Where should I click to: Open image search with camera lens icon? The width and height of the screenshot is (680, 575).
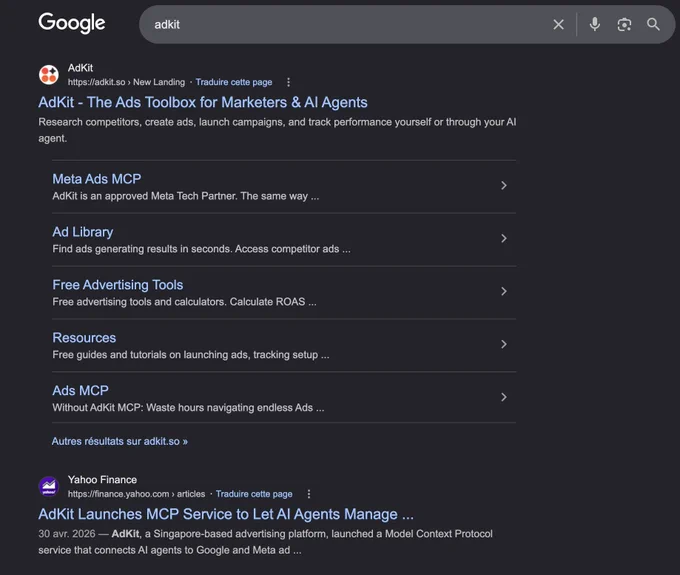pyautogui.click(x=624, y=24)
